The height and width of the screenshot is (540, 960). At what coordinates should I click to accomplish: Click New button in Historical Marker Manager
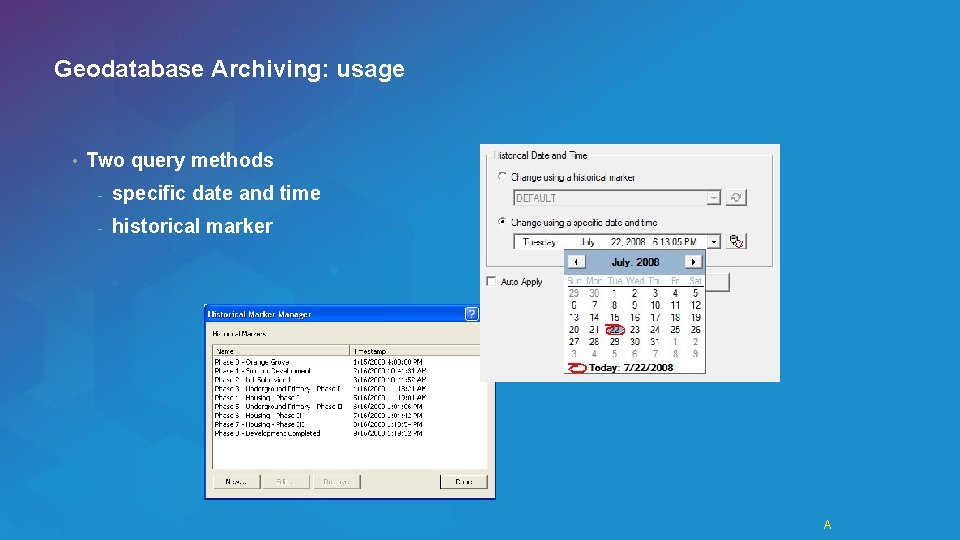tap(236, 481)
